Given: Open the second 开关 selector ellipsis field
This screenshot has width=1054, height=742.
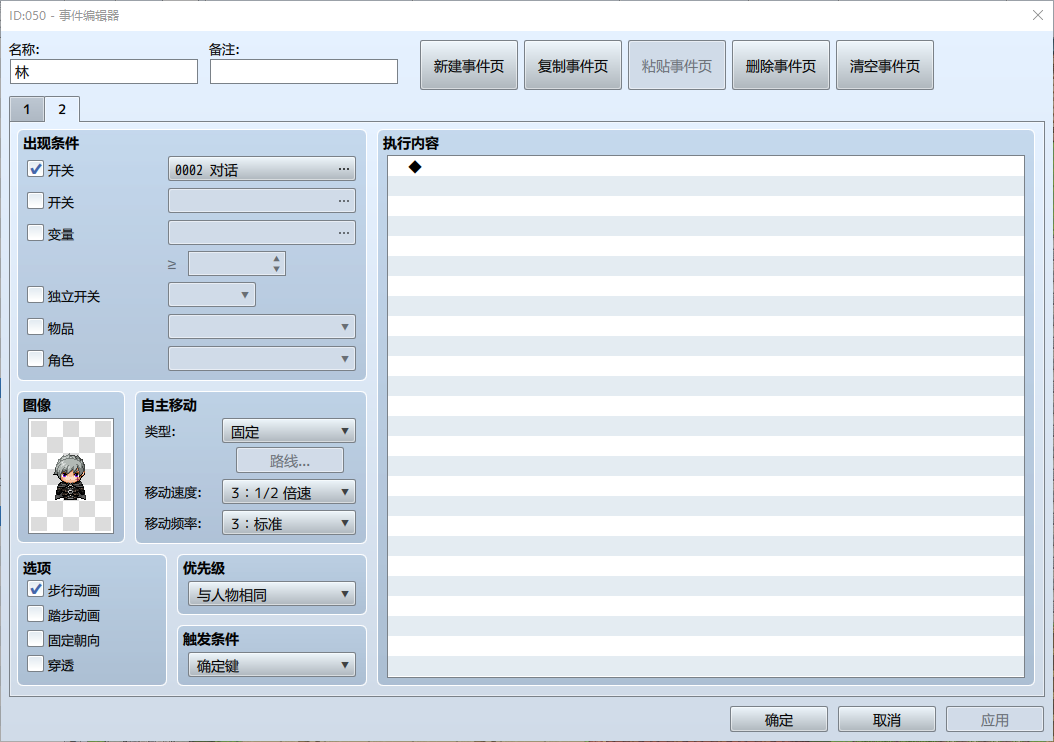Looking at the screenshot, I should [x=261, y=201].
